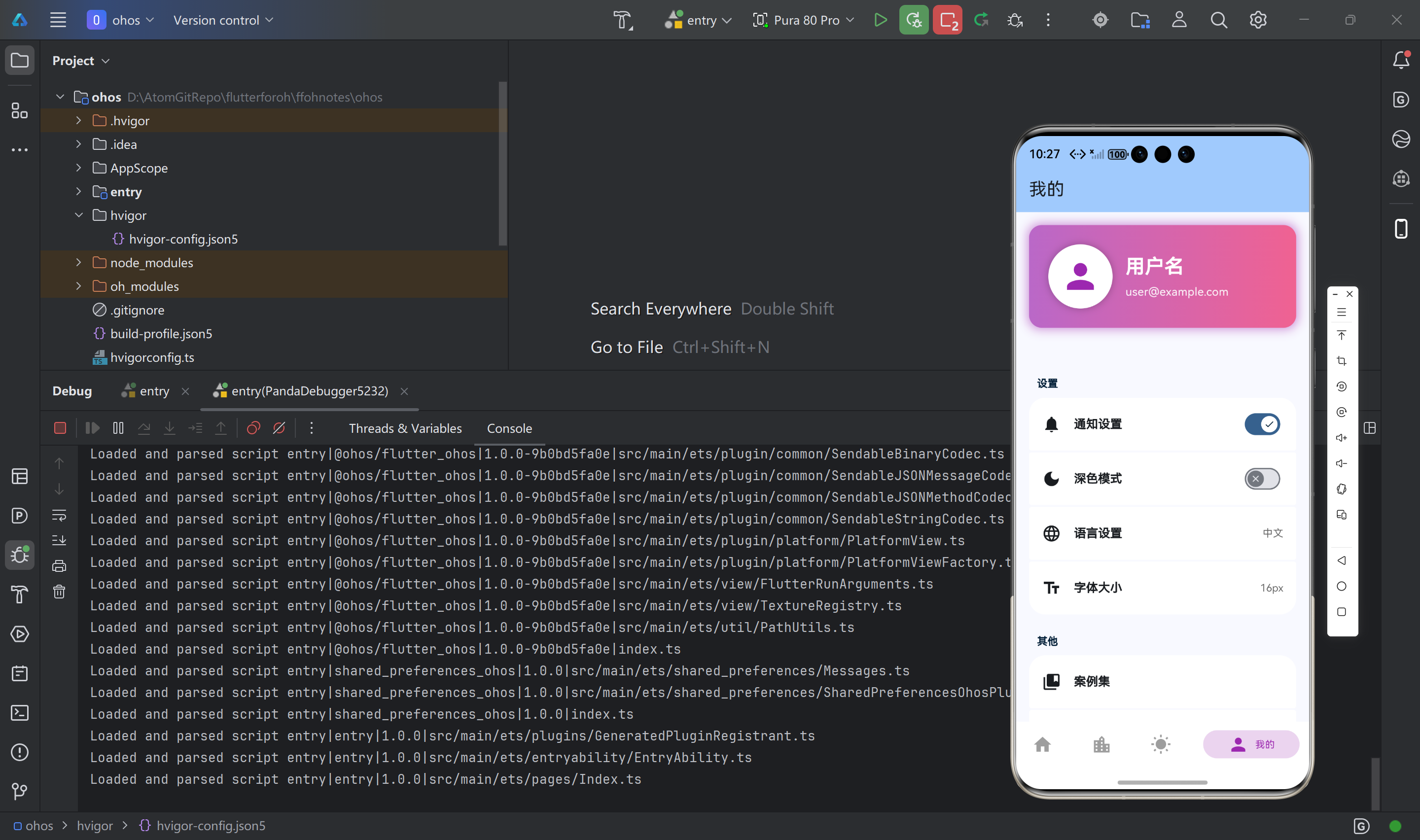This screenshot has width=1420, height=840.
Task: Switch to Threads & Variables tab
Action: [405, 428]
